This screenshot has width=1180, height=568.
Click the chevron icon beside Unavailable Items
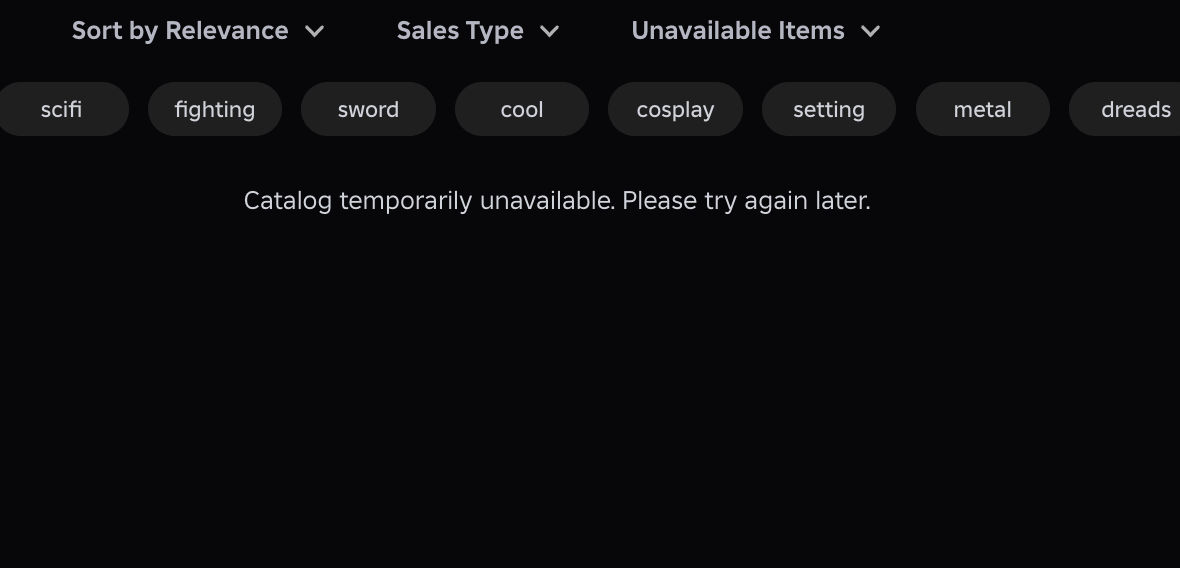click(871, 31)
